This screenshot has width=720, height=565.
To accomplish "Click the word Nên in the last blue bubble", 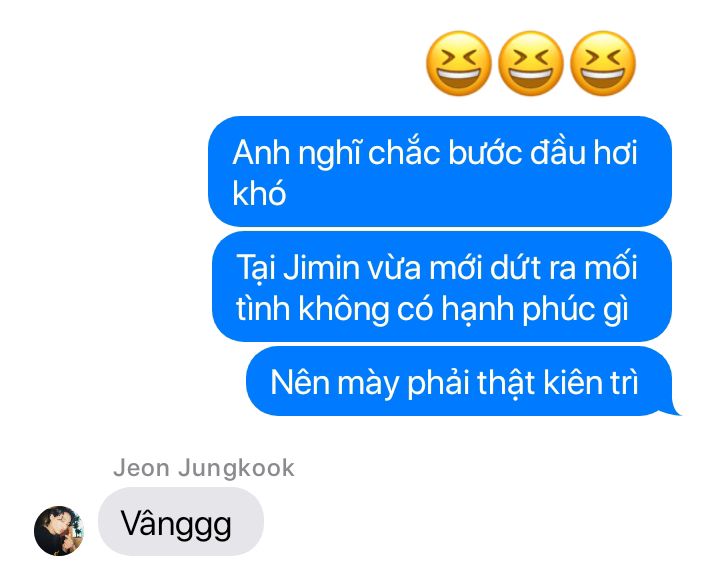I will pos(299,382).
